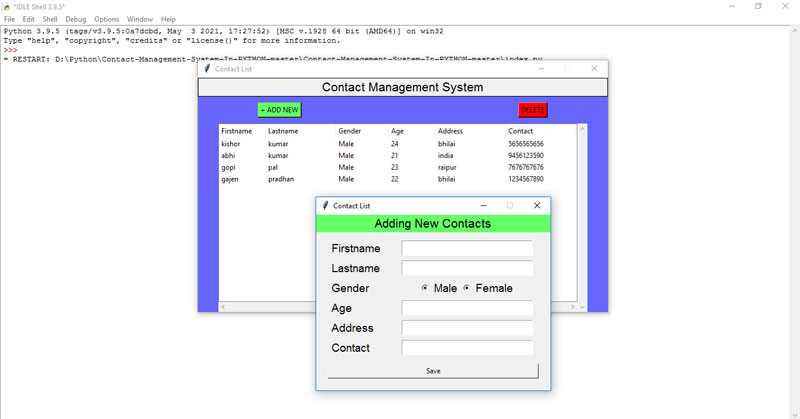Select the gajen row in the table
The height and width of the screenshot is (419, 800).
[398, 179]
